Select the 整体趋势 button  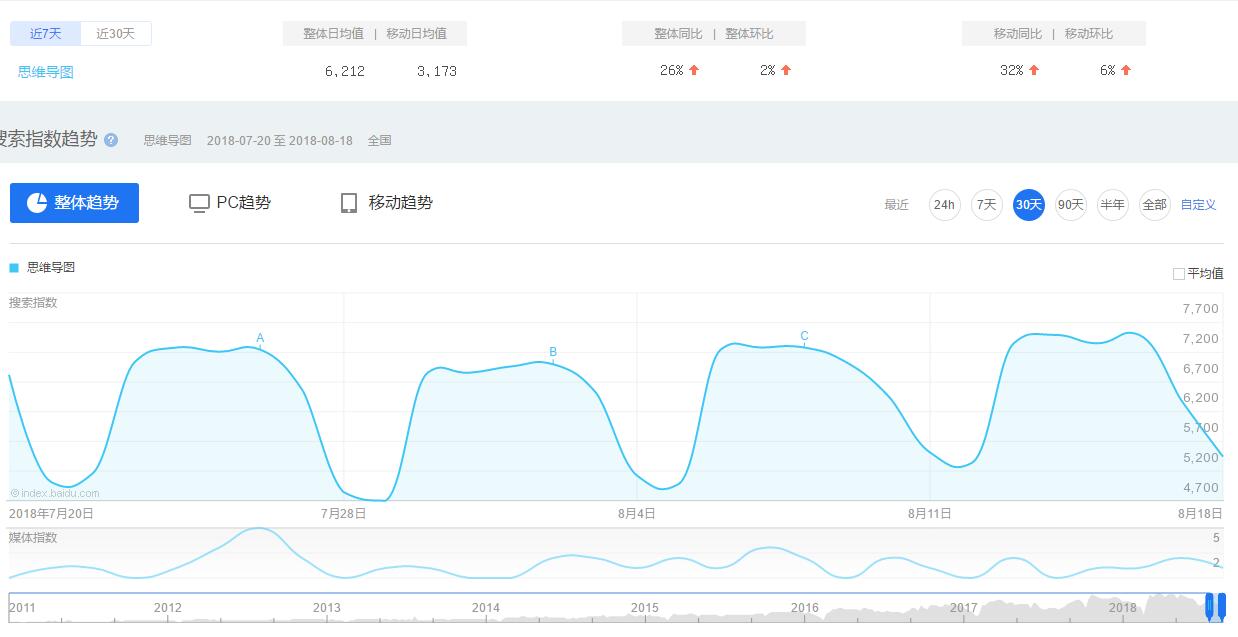coord(74,203)
